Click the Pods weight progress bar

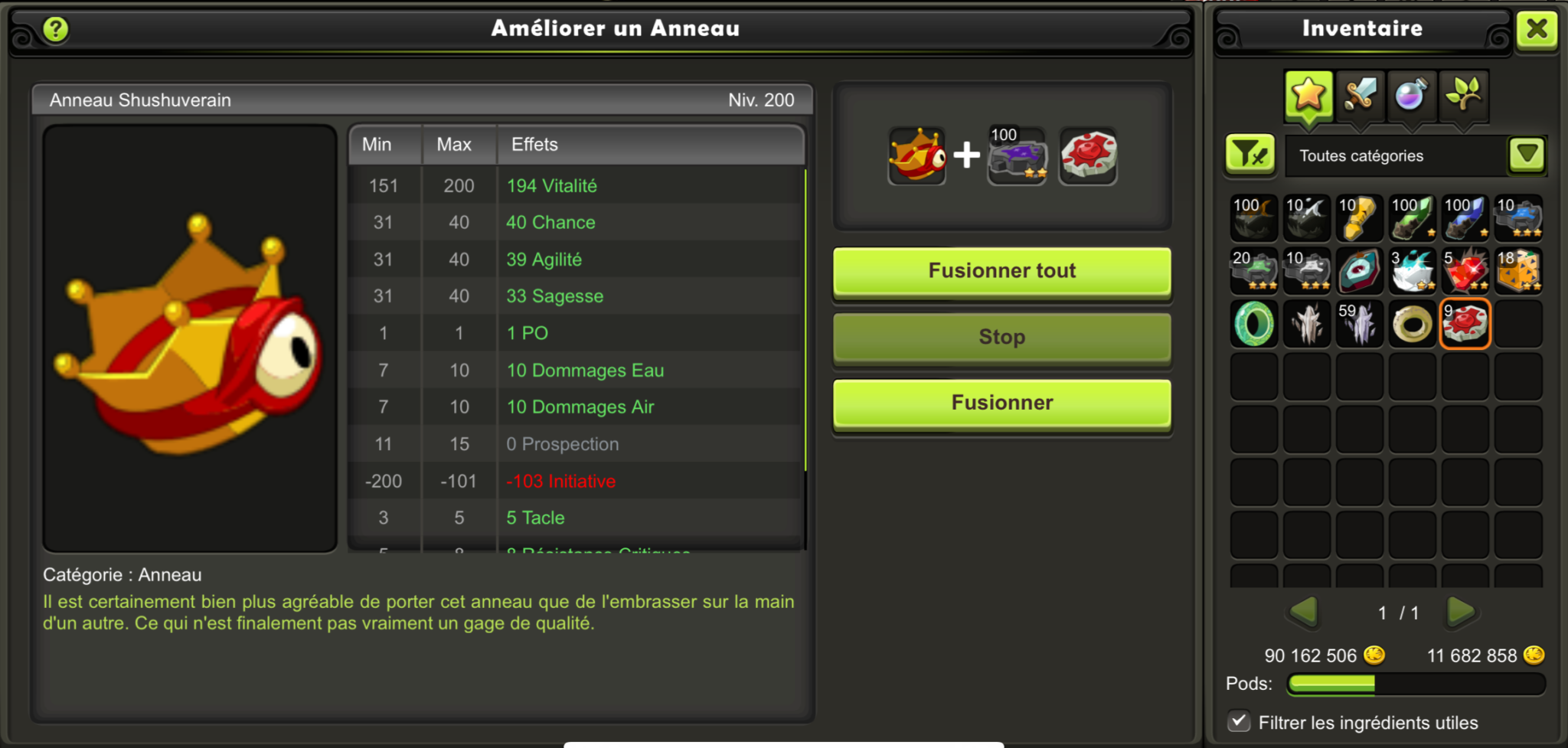coord(1416,684)
